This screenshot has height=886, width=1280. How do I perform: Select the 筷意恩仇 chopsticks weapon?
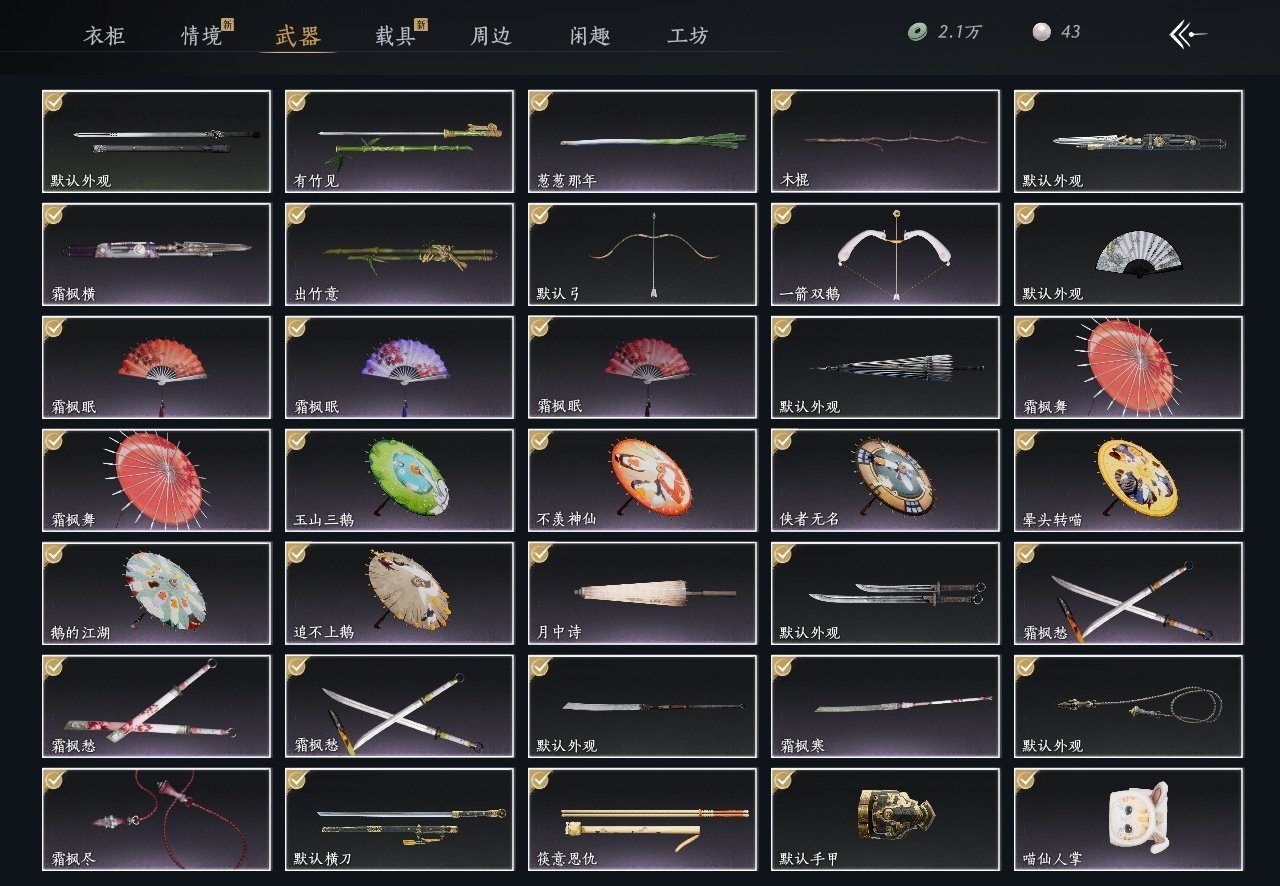coord(642,819)
